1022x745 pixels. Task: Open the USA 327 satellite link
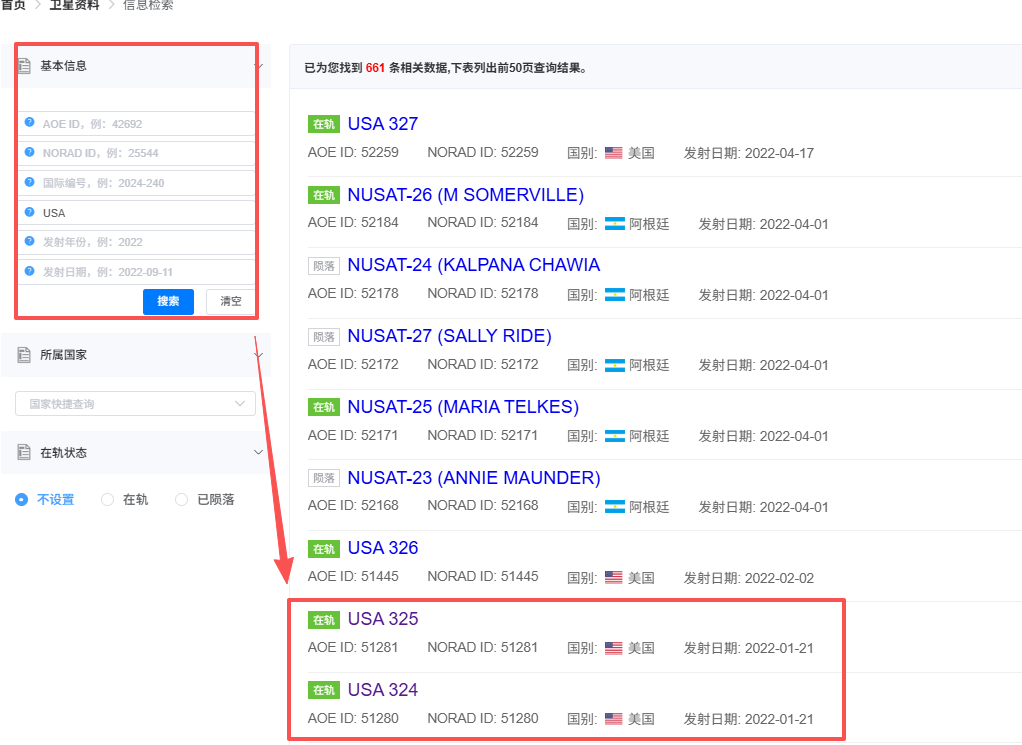382,124
